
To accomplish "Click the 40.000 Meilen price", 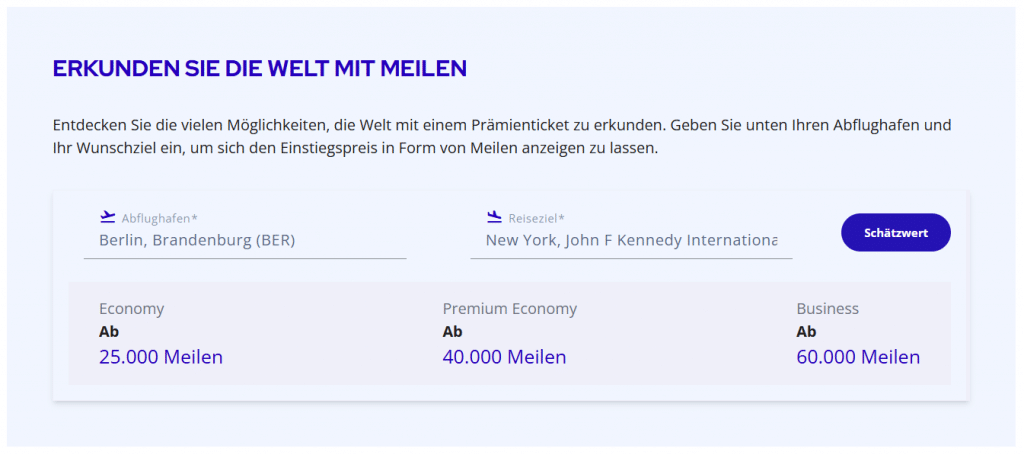I will [x=504, y=357].
